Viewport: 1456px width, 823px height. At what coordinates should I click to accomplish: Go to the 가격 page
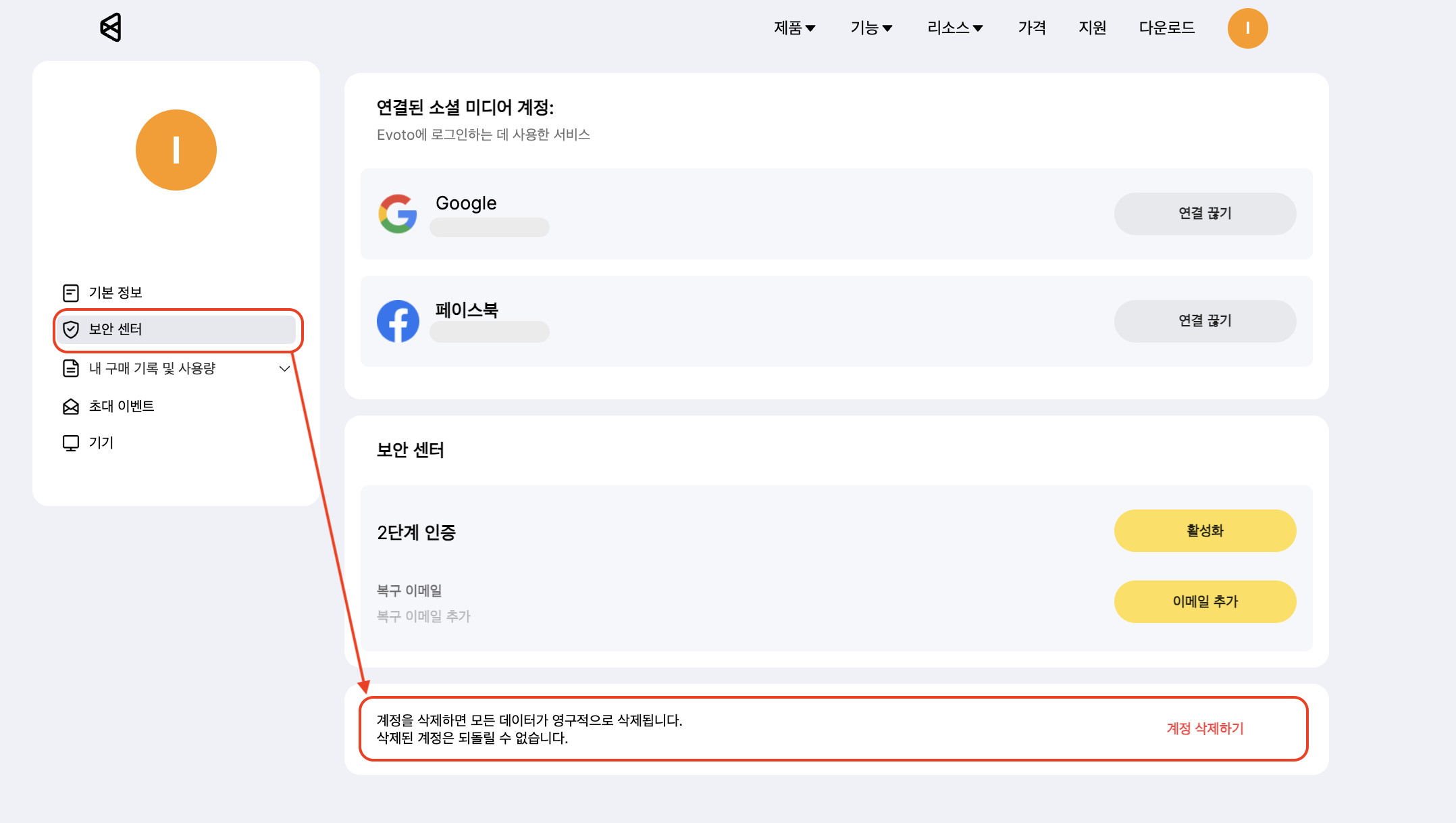click(1032, 28)
